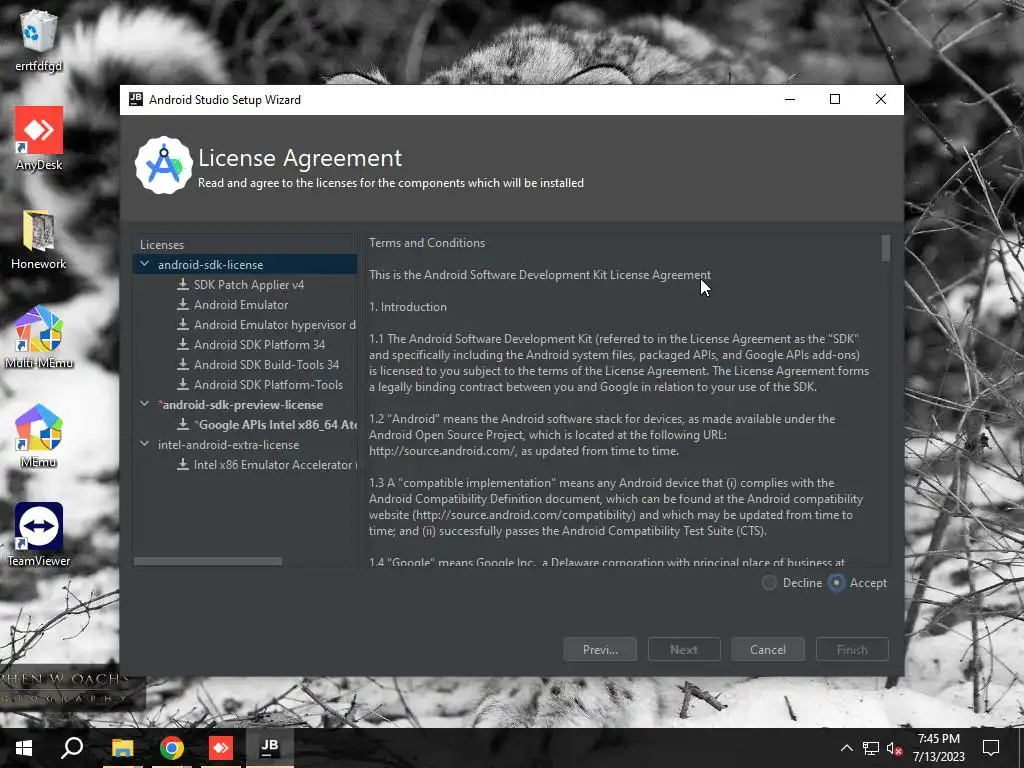Select SDK Patch Applier v4 text
1024x768 pixels.
249,285
